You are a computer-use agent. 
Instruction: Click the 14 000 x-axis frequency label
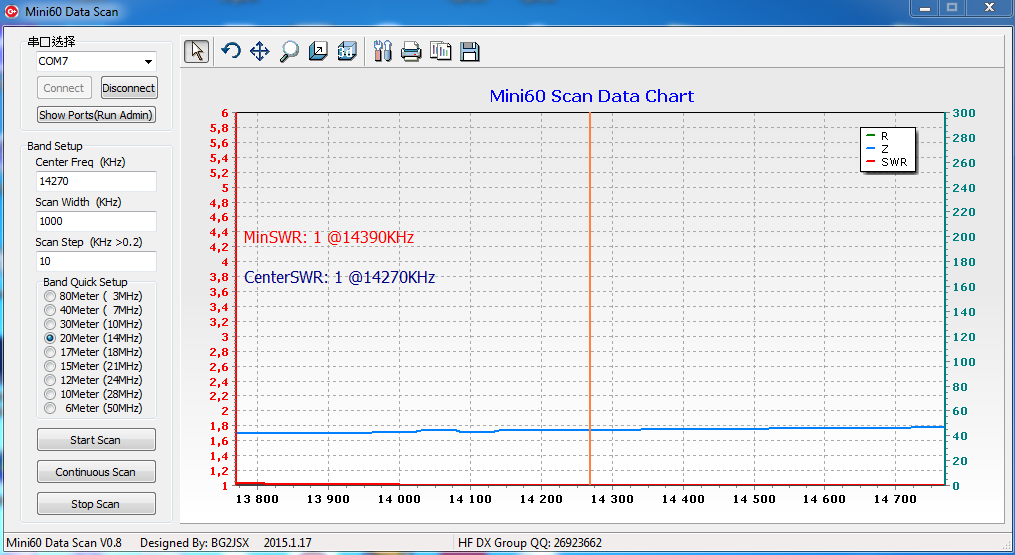[x=399, y=499]
